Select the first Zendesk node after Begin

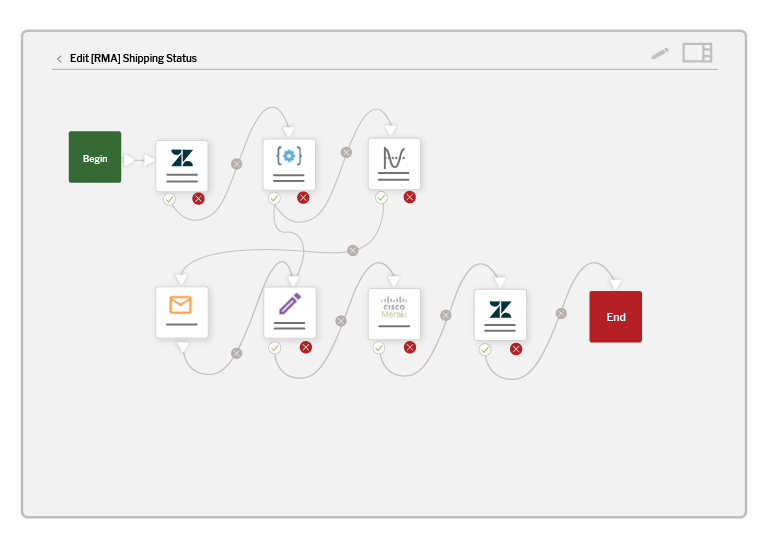pyautogui.click(x=182, y=166)
